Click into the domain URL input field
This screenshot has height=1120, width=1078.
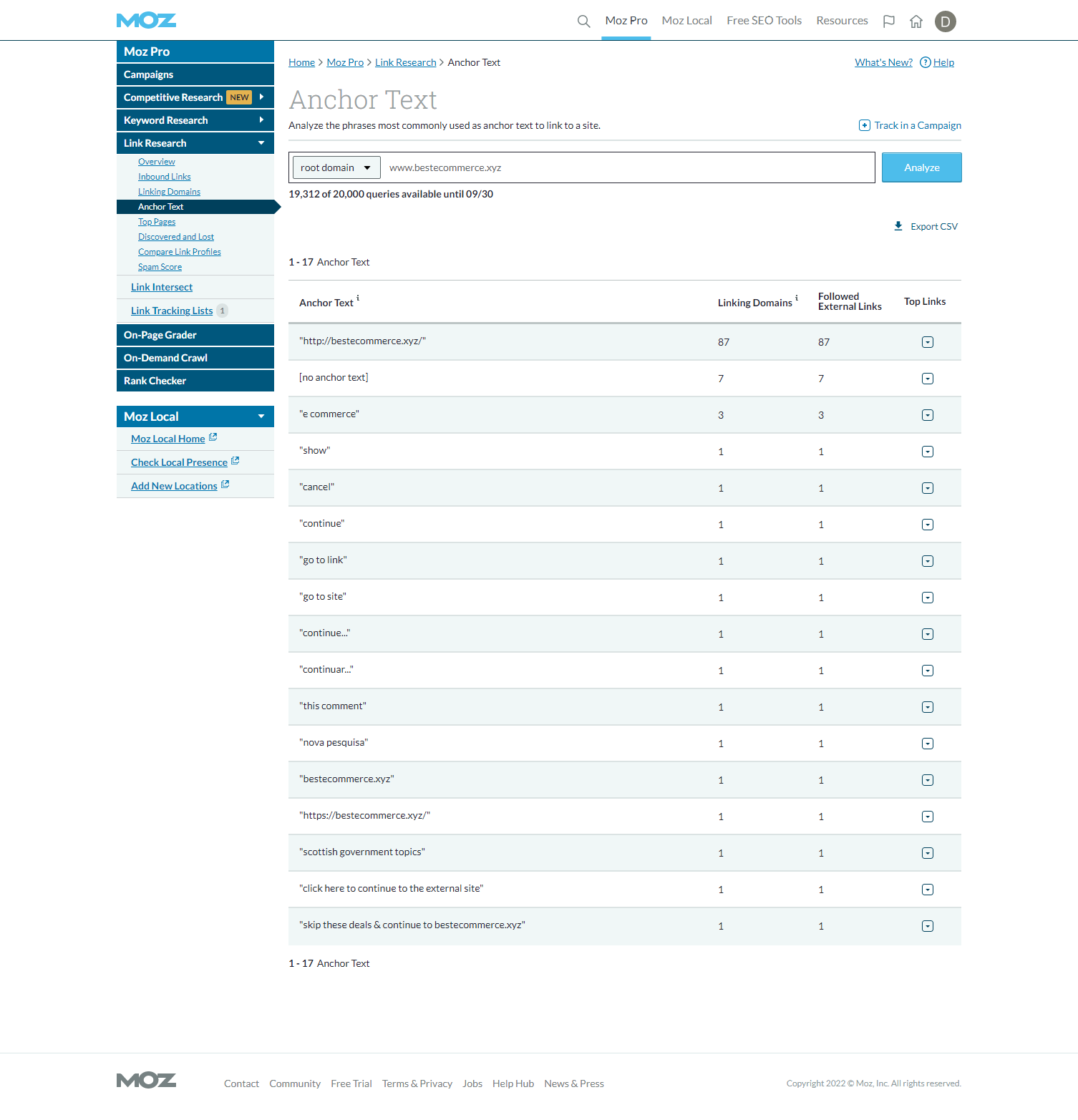click(x=628, y=167)
